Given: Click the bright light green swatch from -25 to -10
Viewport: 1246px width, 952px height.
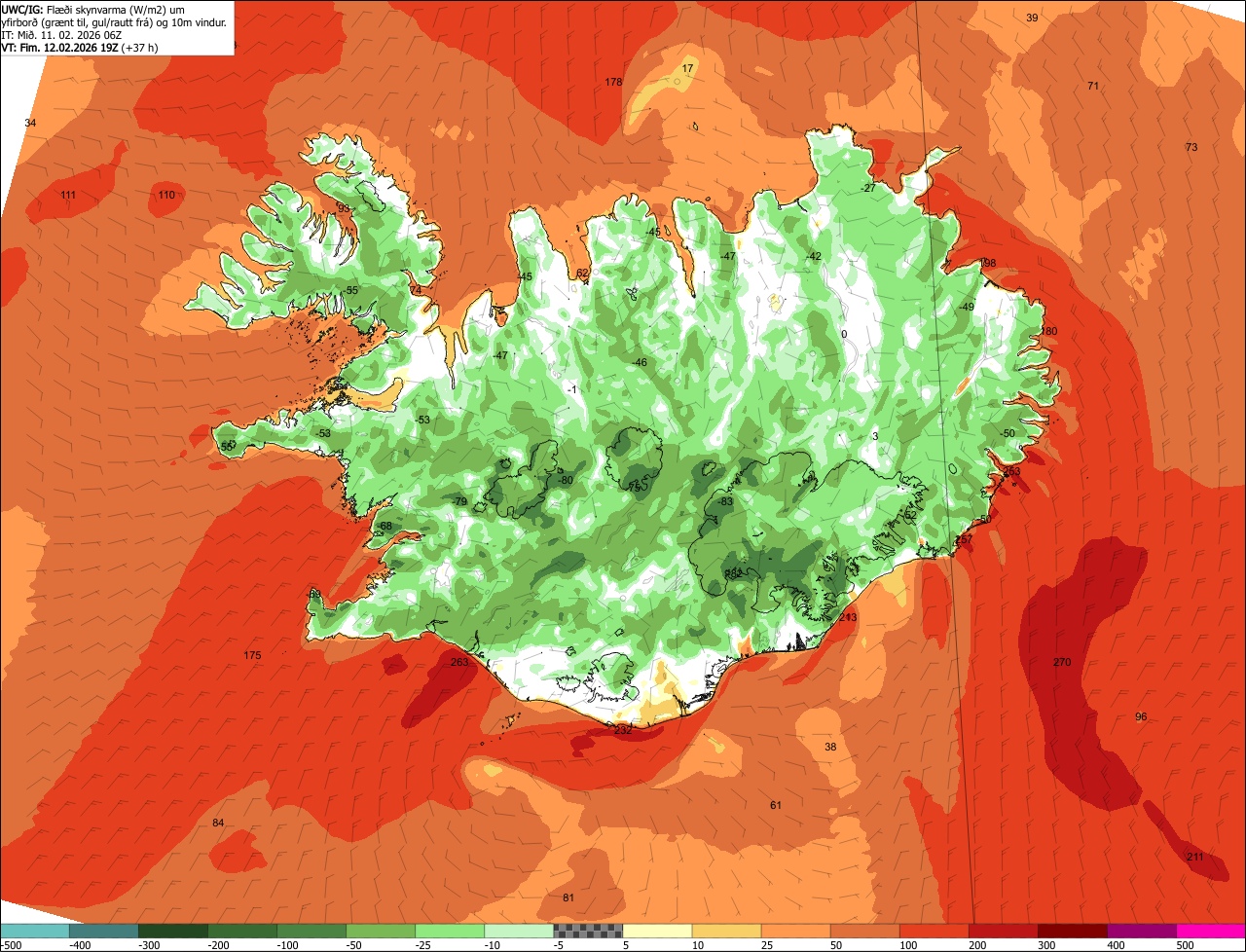Looking at the screenshot, I should click(450, 931).
